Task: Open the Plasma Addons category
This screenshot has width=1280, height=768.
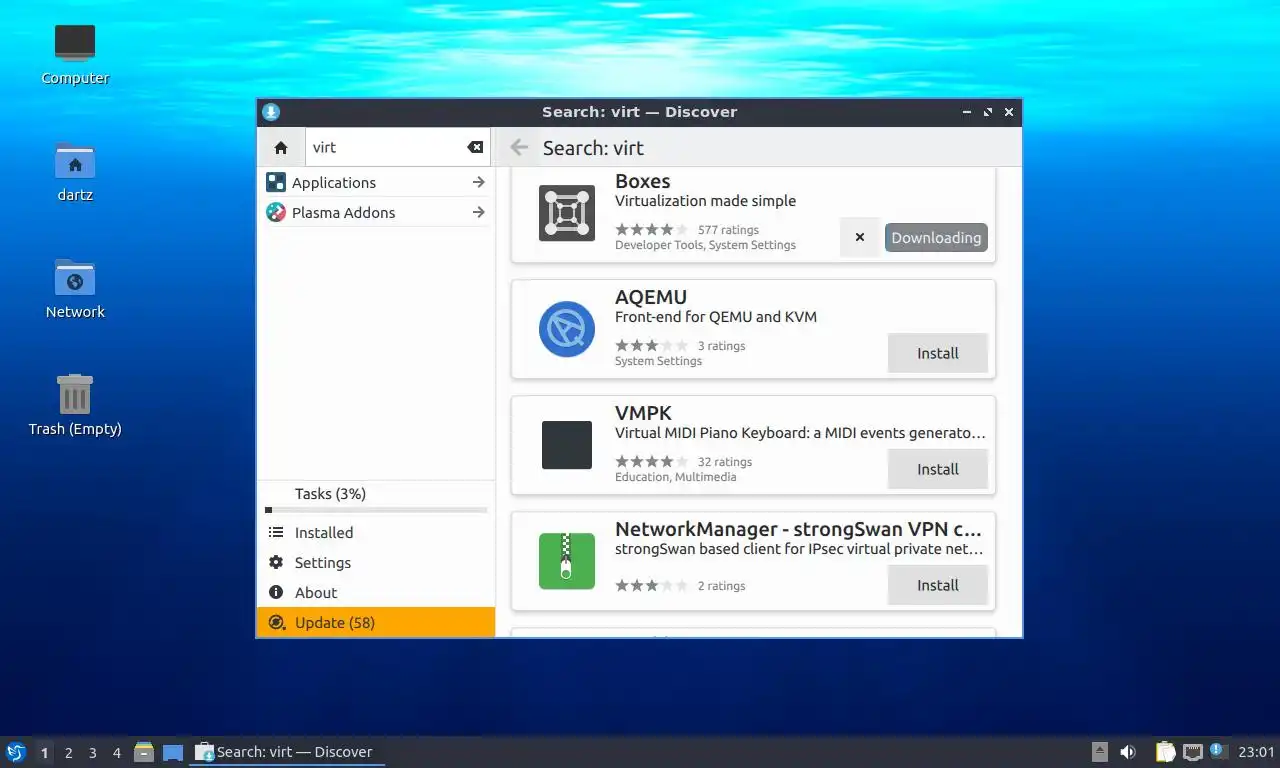Action: click(x=376, y=213)
